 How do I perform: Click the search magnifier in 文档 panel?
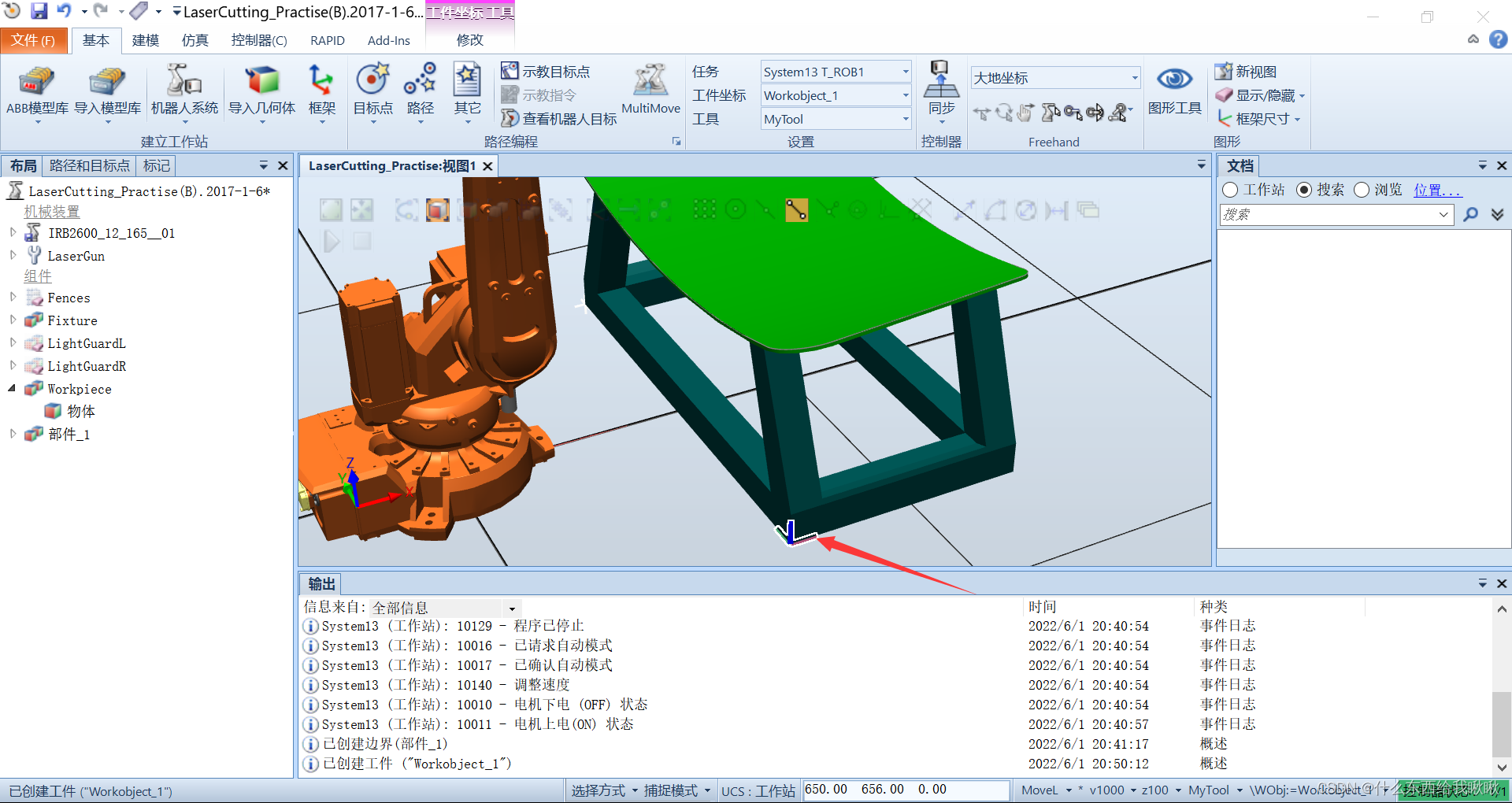coord(1470,214)
